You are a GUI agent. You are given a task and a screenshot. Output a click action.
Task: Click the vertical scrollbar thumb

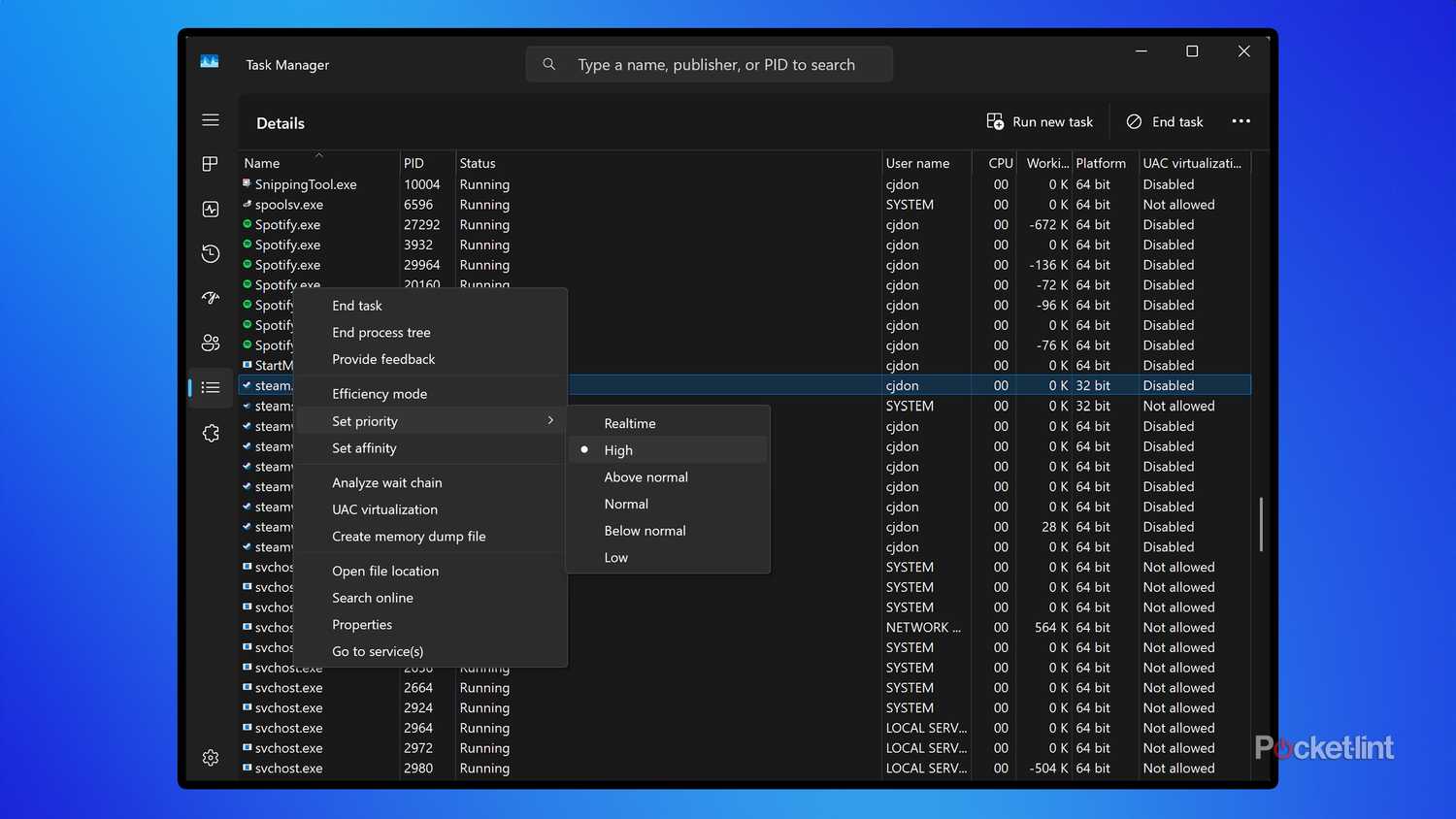click(x=1260, y=524)
